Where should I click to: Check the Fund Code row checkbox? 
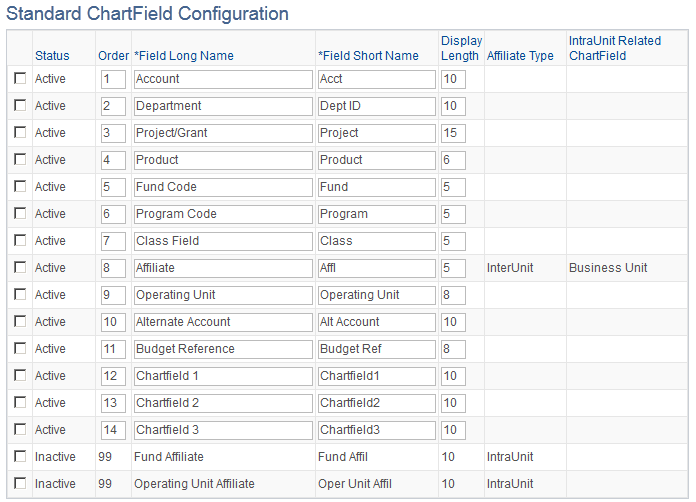(x=20, y=186)
